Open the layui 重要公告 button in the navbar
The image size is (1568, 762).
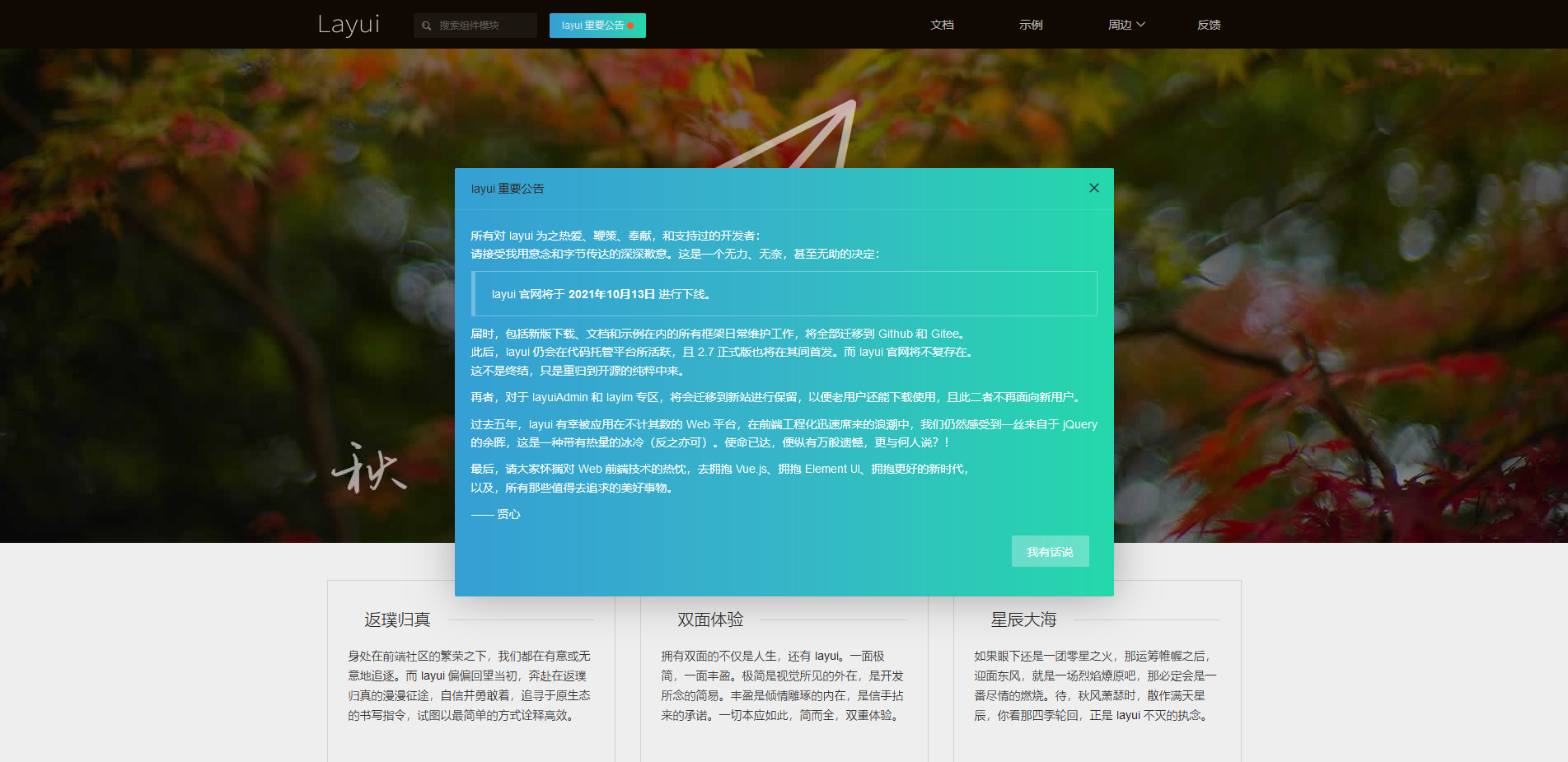point(593,26)
